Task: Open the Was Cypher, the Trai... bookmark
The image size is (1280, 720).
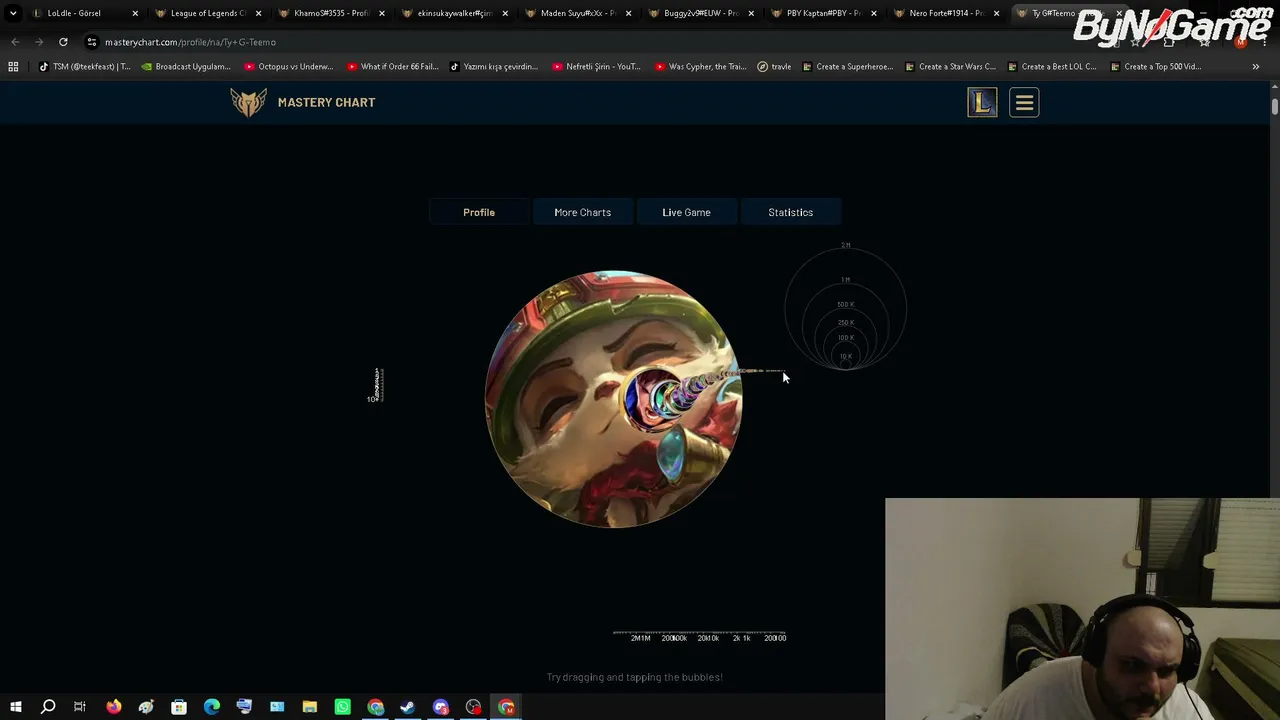Action: (x=701, y=67)
